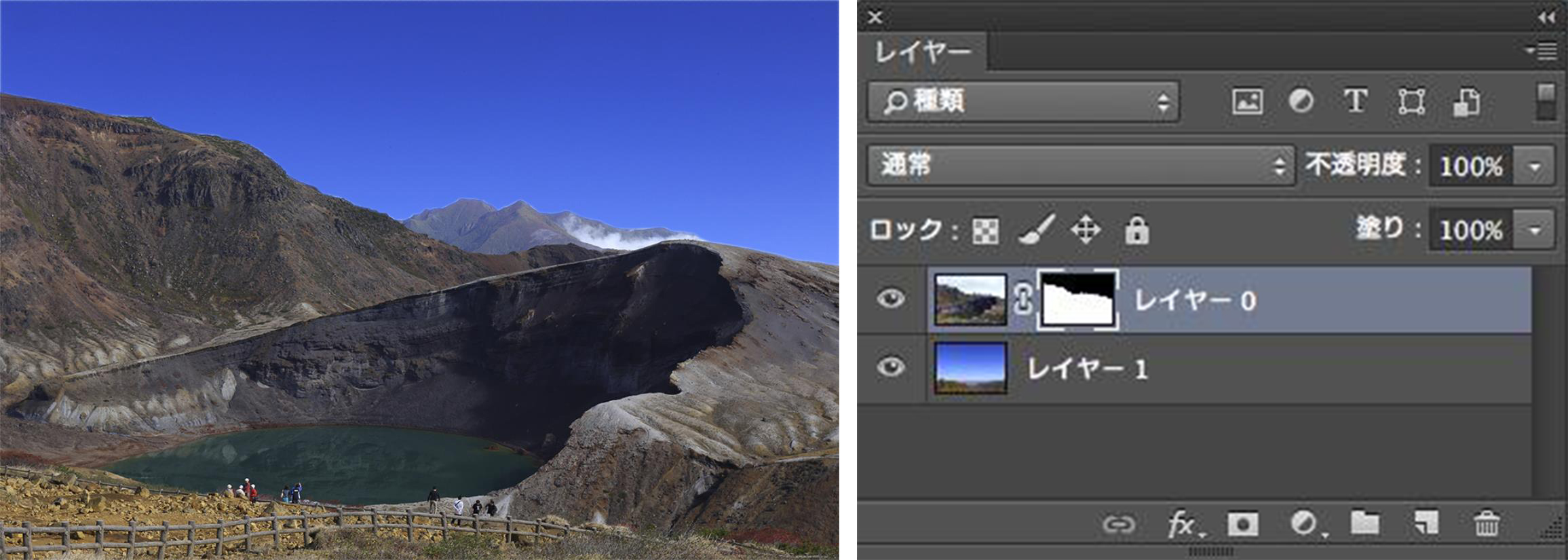Unlink mask from レイヤー 0 chain icon
The width and height of the screenshot is (1568, 560).
[1023, 299]
